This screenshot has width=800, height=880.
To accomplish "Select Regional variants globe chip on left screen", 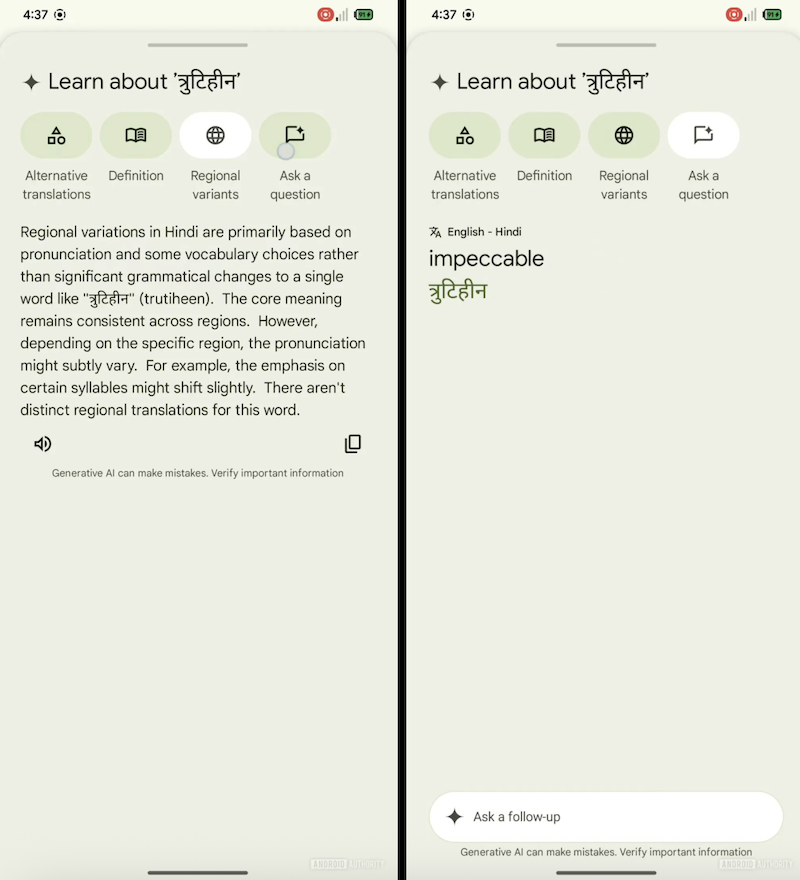I will (215, 136).
